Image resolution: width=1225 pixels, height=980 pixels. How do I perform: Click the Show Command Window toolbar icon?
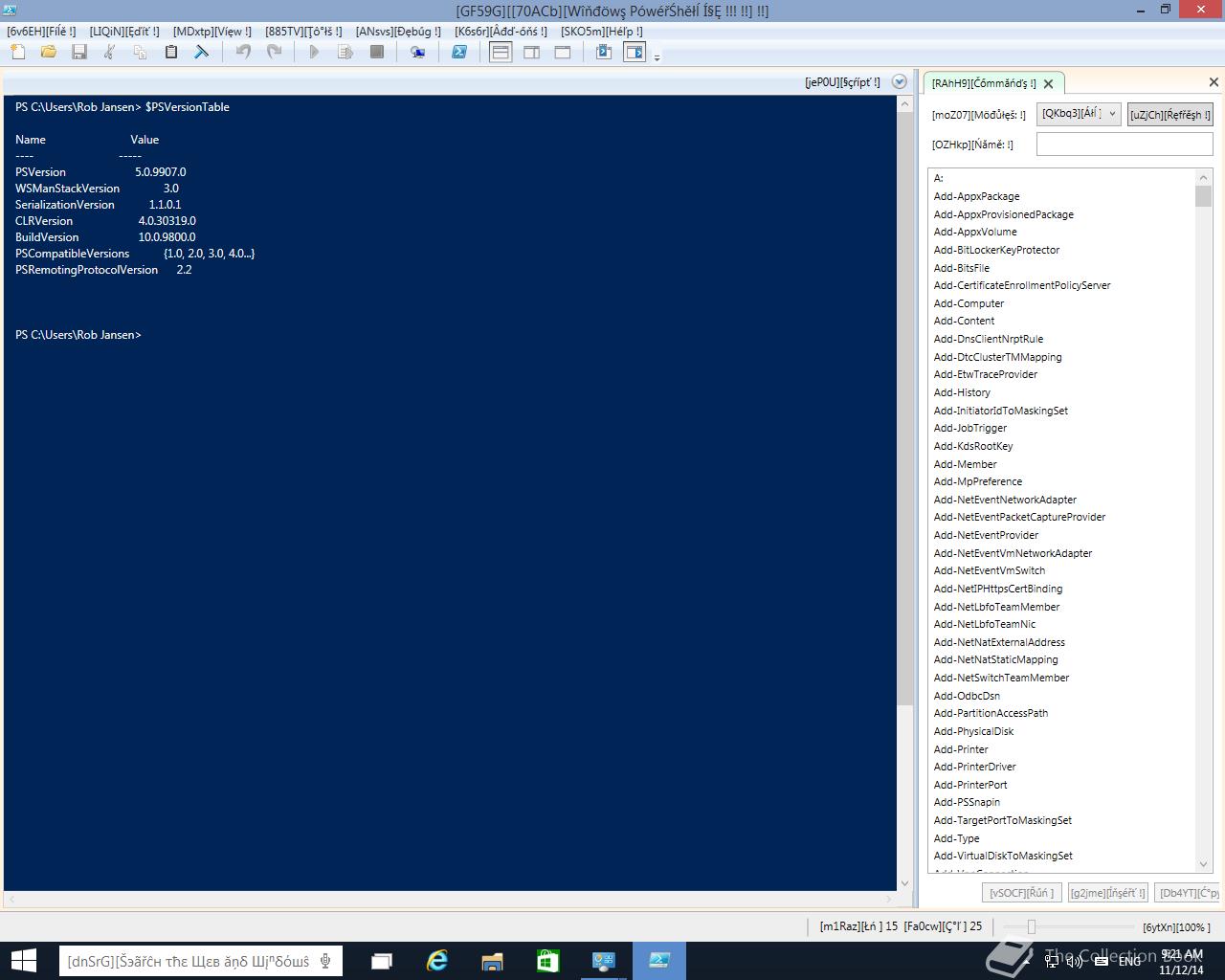pyautogui.click(x=604, y=52)
